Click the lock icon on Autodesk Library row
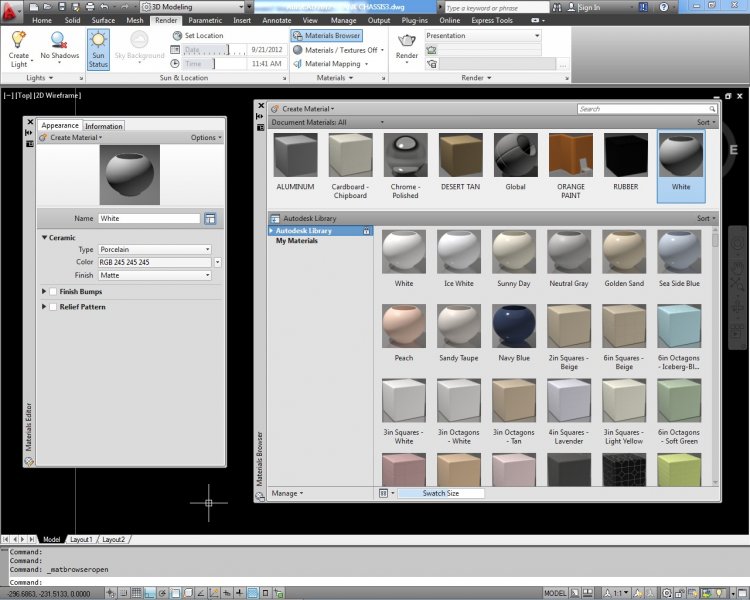This screenshot has height=600, width=750. 366,231
